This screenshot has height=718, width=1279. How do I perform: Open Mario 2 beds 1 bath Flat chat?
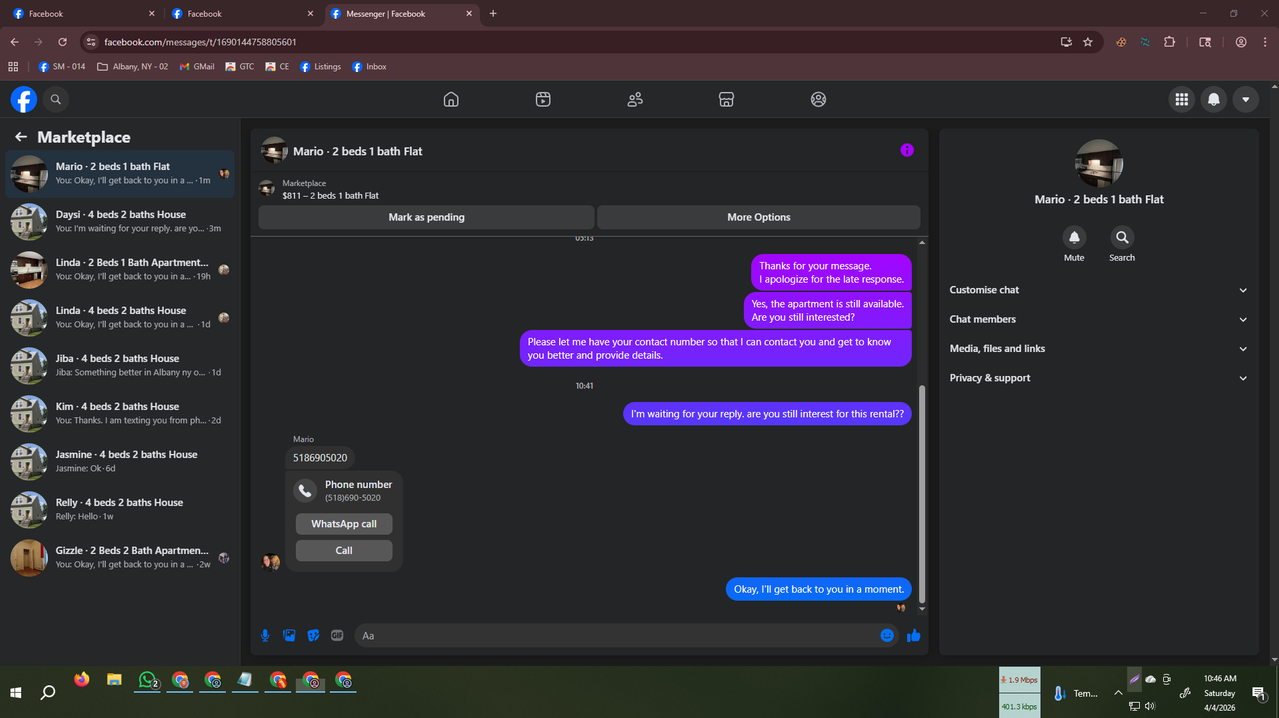click(x=120, y=174)
